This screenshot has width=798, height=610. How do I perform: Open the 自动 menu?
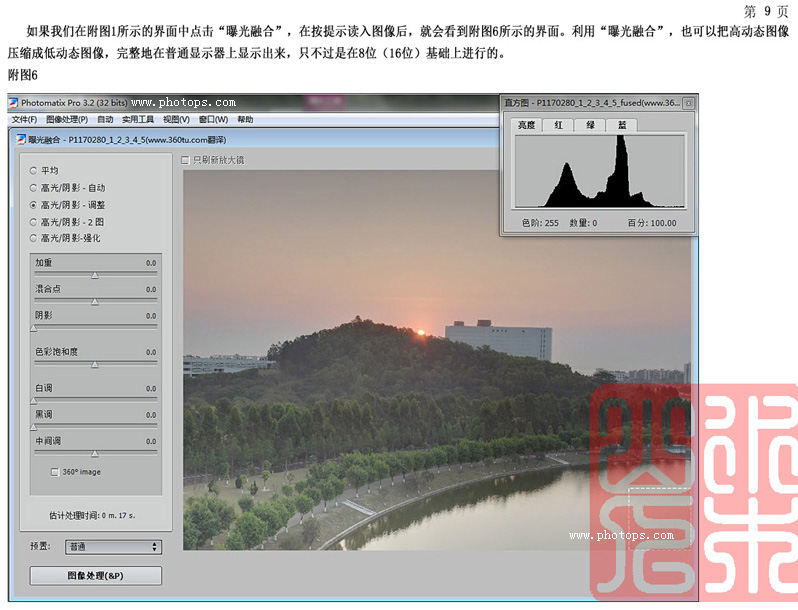105,120
